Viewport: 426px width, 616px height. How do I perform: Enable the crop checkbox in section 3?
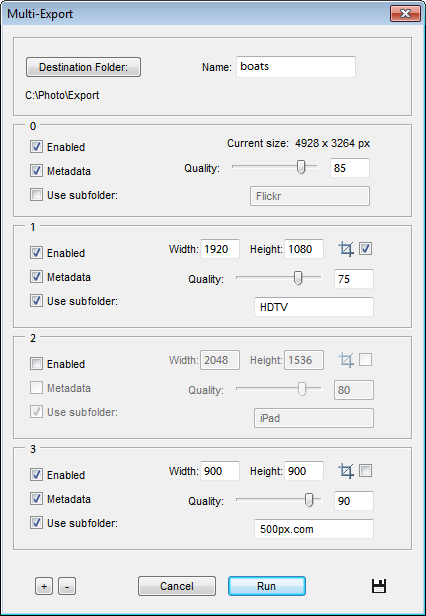coord(365,471)
